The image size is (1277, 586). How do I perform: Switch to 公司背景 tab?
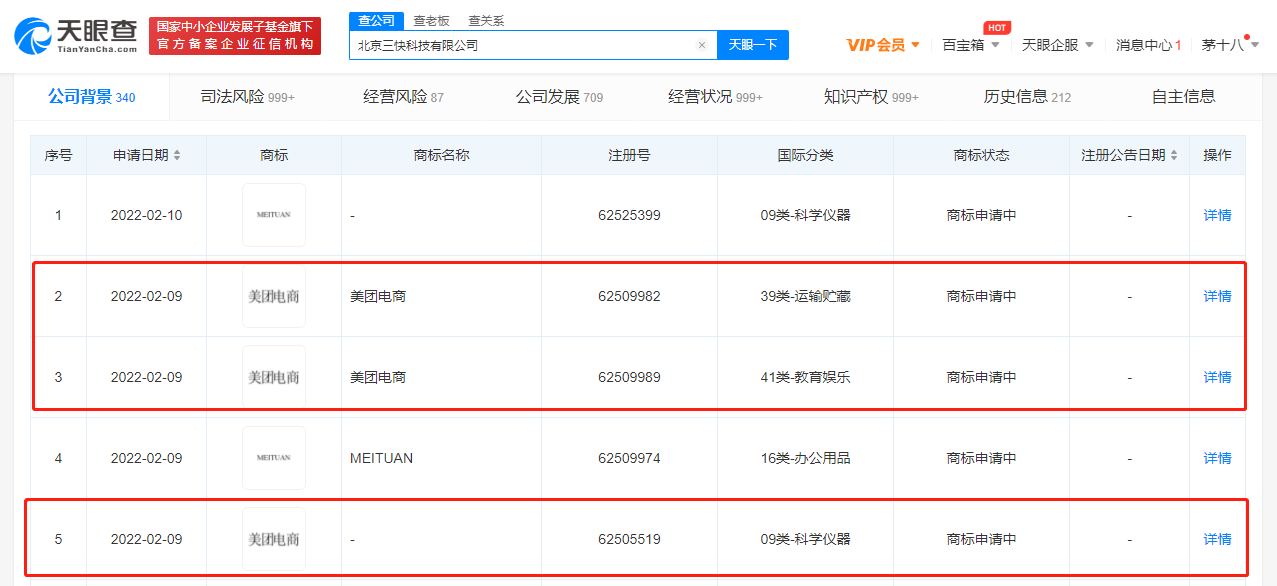point(91,97)
